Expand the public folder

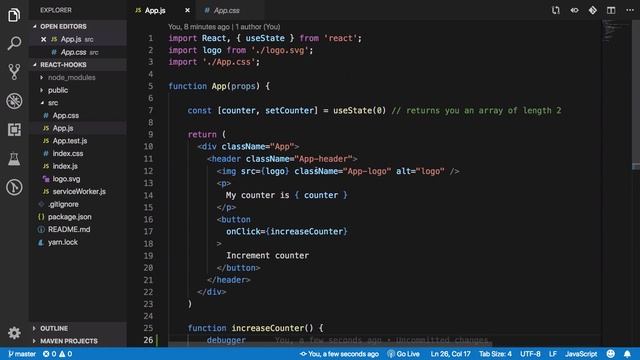click(58, 90)
